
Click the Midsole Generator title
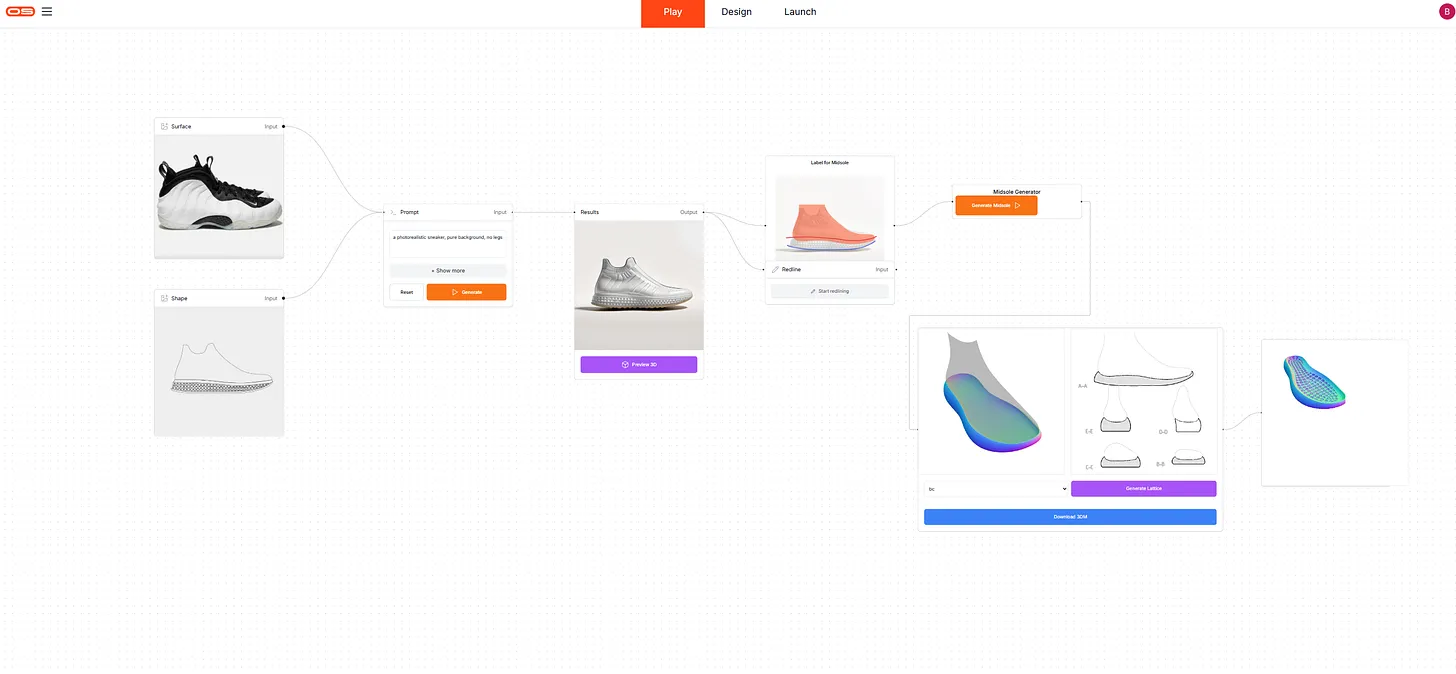[1017, 192]
